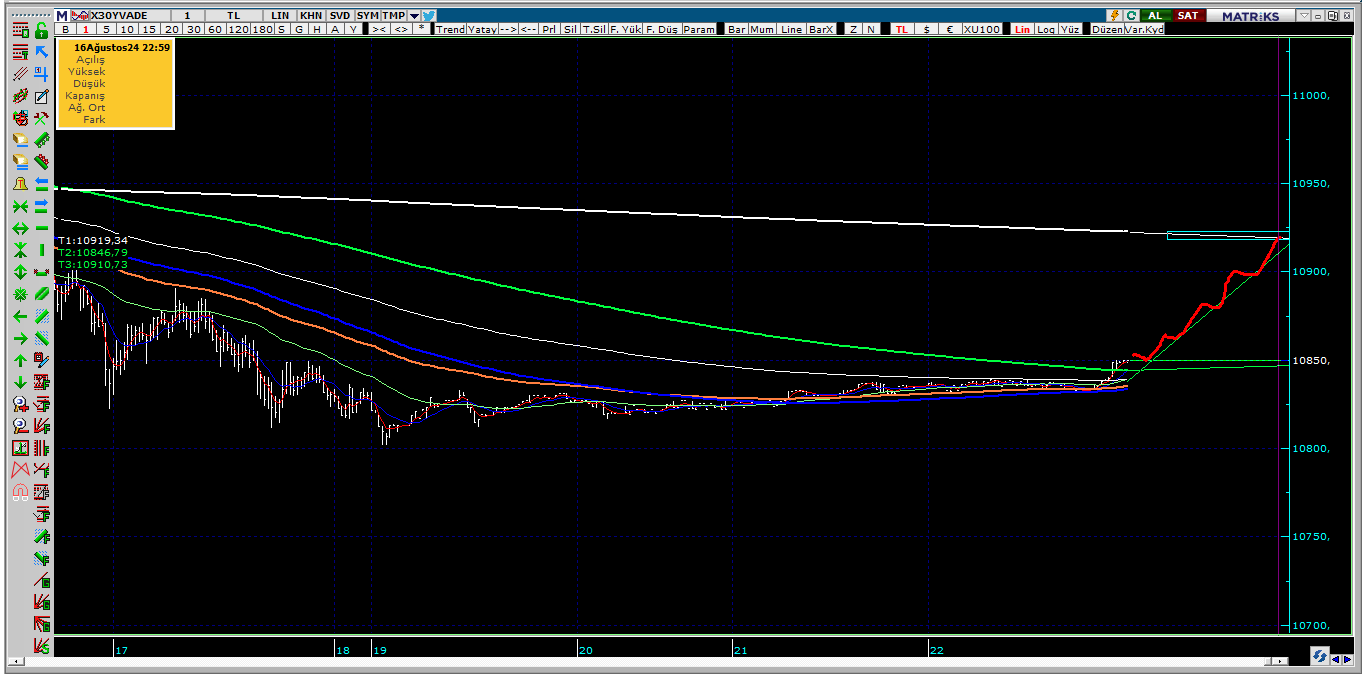Select the A monthly period

tap(334, 29)
